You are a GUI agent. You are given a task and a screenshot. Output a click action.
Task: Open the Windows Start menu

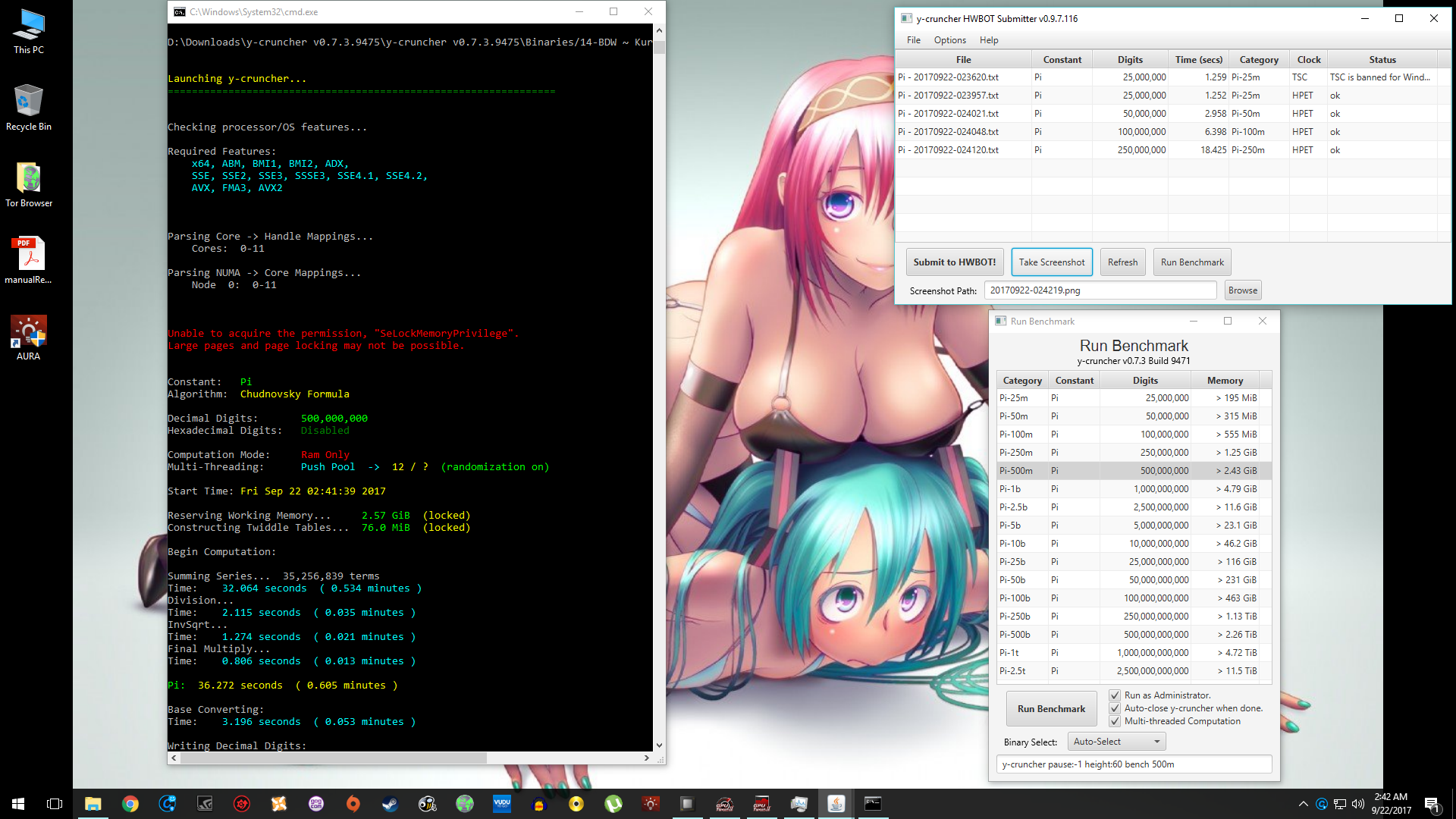[18, 804]
